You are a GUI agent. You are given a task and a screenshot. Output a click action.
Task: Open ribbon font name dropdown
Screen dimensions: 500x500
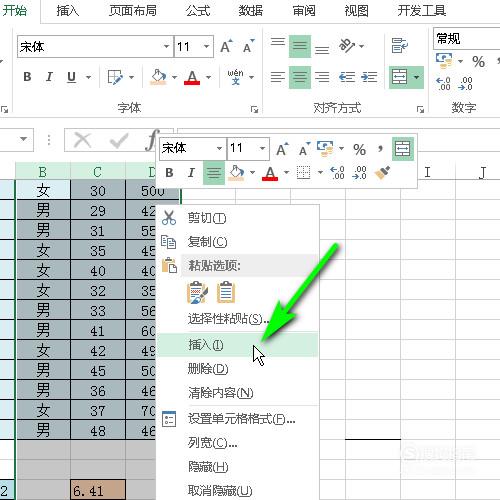pos(166,46)
